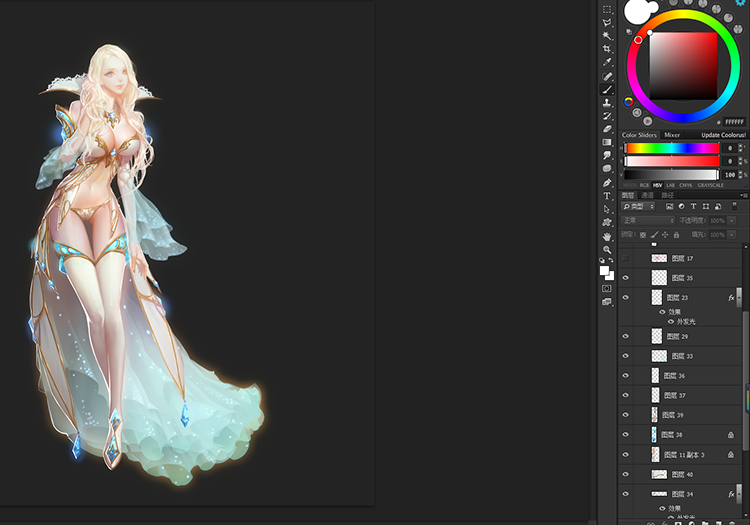This screenshot has width=750, height=525.
Task: Select the Pen tool
Action: [x=607, y=183]
